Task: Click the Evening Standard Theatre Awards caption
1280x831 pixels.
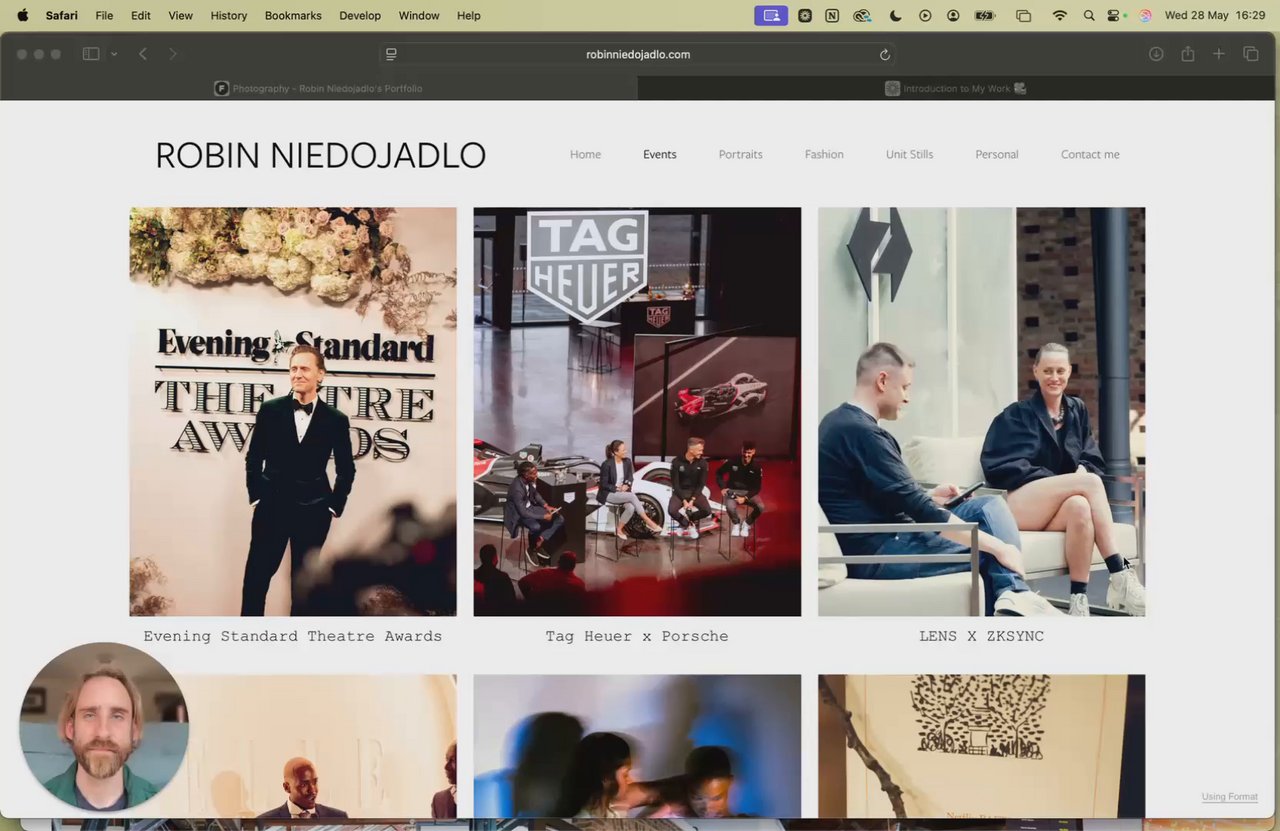Action: tap(293, 636)
